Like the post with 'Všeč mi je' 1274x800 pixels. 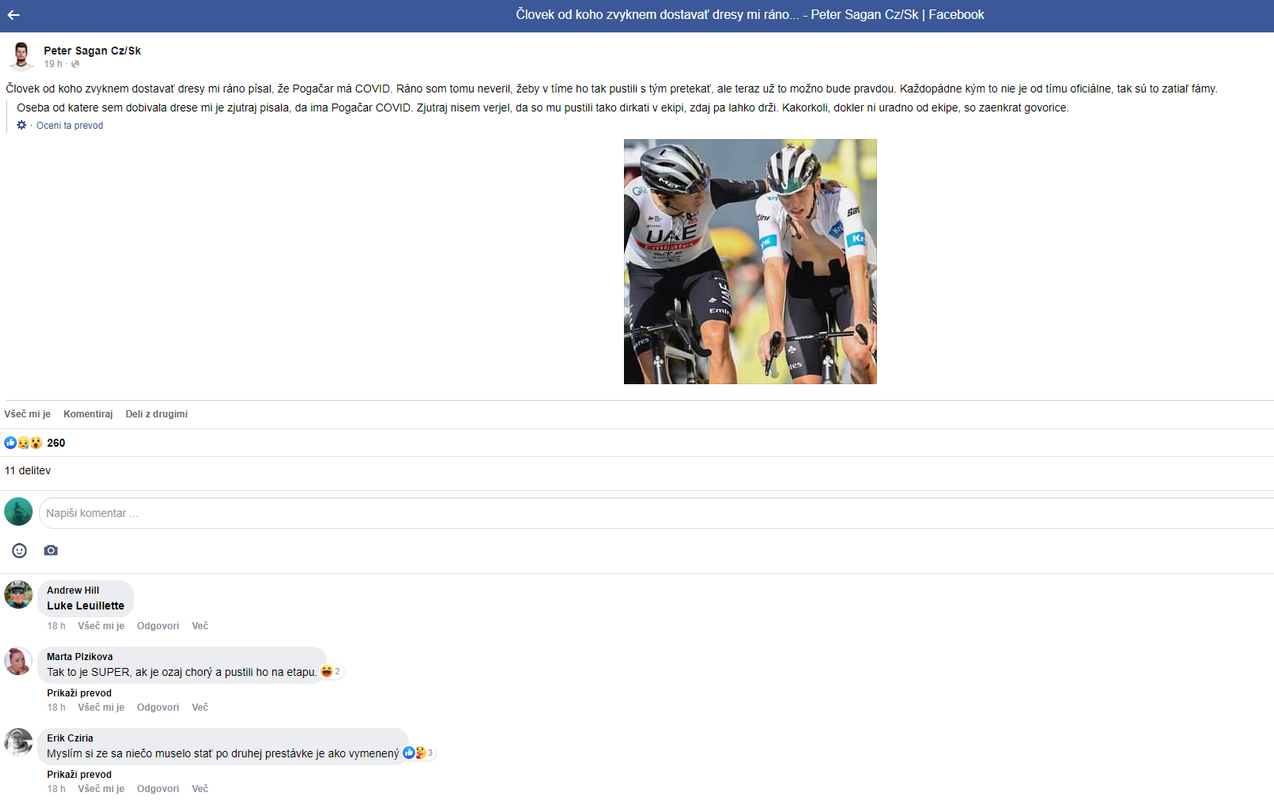coord(27,414)
